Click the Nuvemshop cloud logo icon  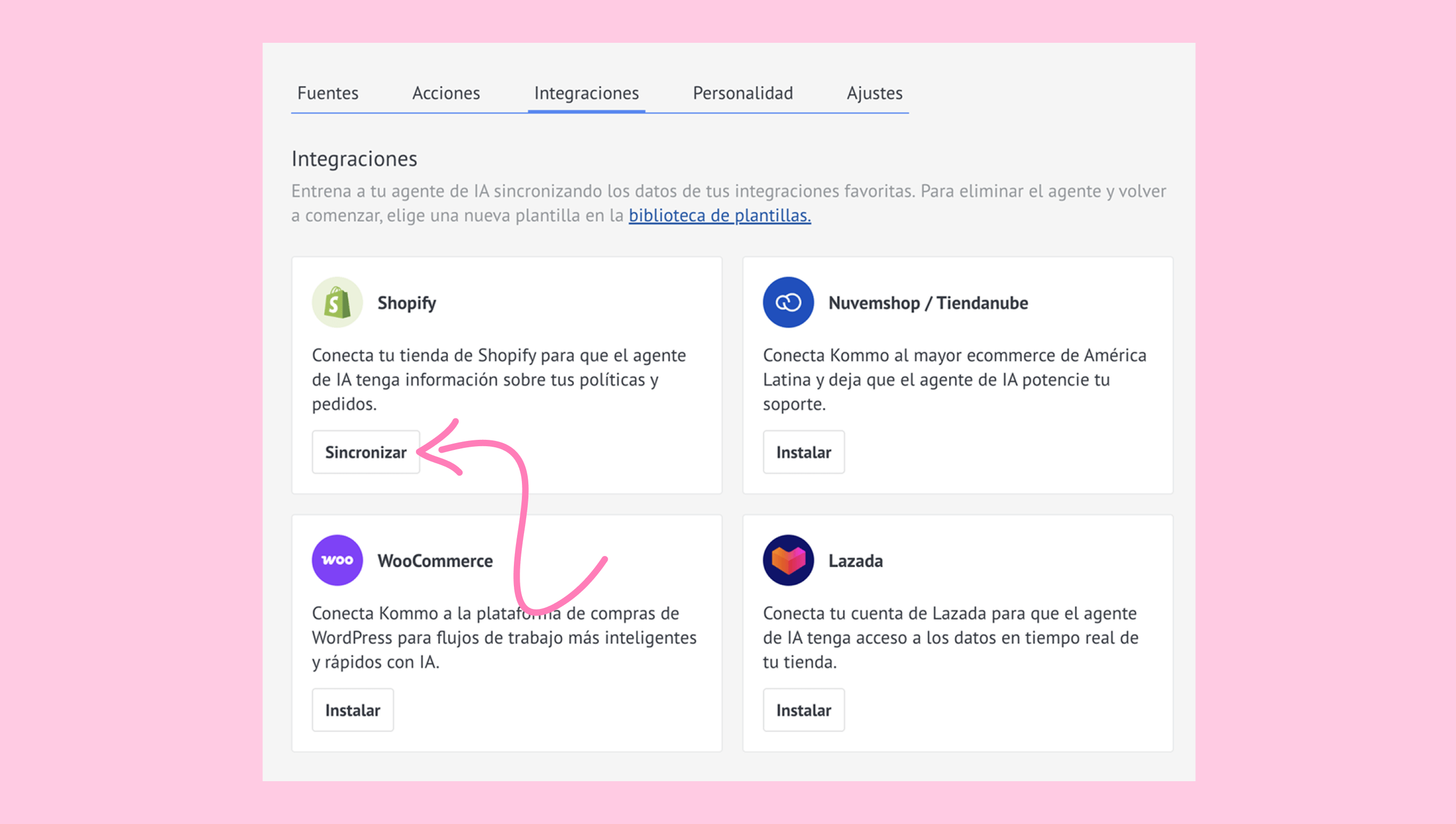click(787, 302)
